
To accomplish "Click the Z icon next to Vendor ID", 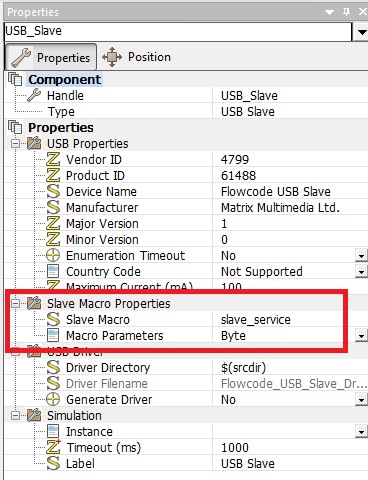I will pyautogui.click(x=53, y=159).
